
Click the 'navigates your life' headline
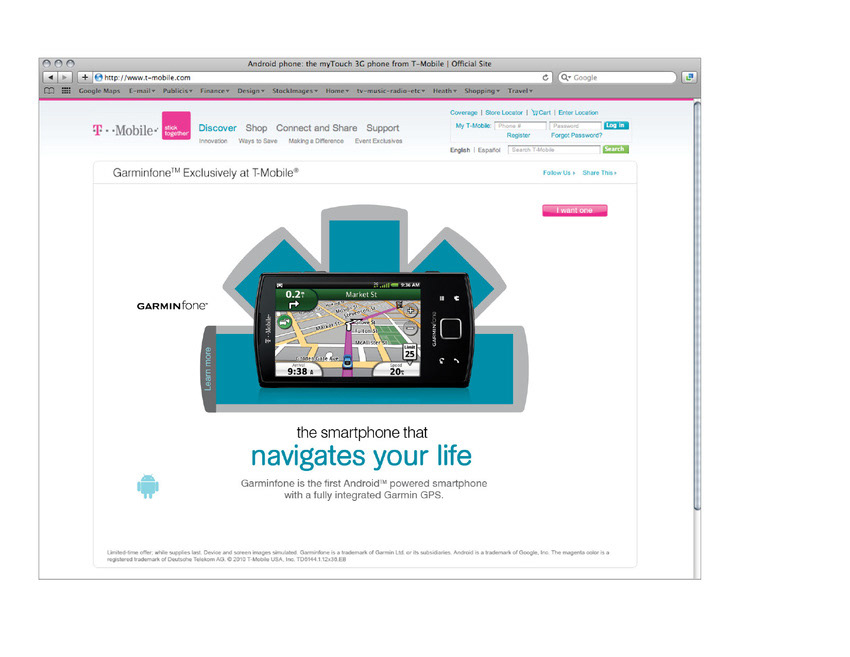tap(361, 456)
